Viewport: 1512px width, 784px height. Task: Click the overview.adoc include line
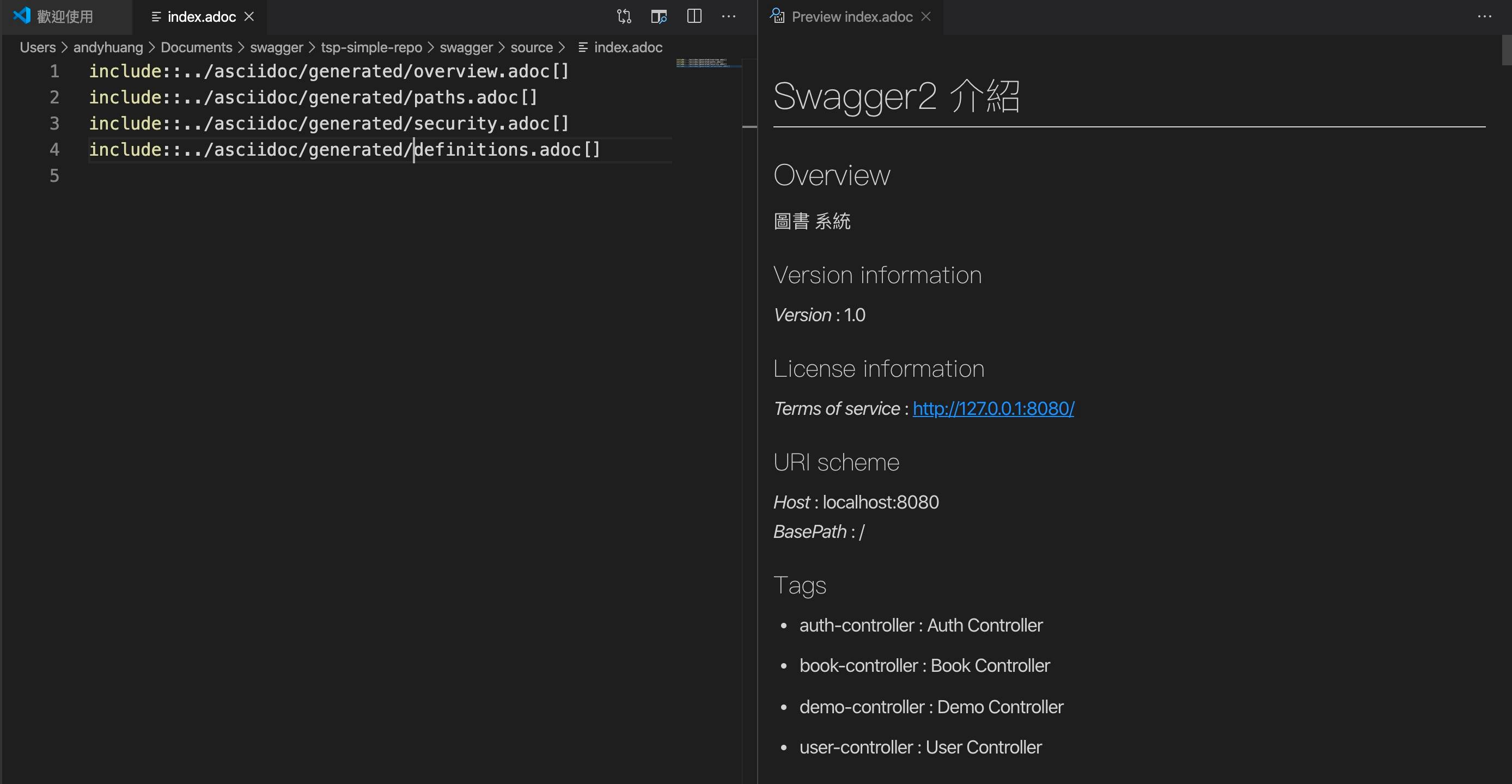click(x=328, y=71)
